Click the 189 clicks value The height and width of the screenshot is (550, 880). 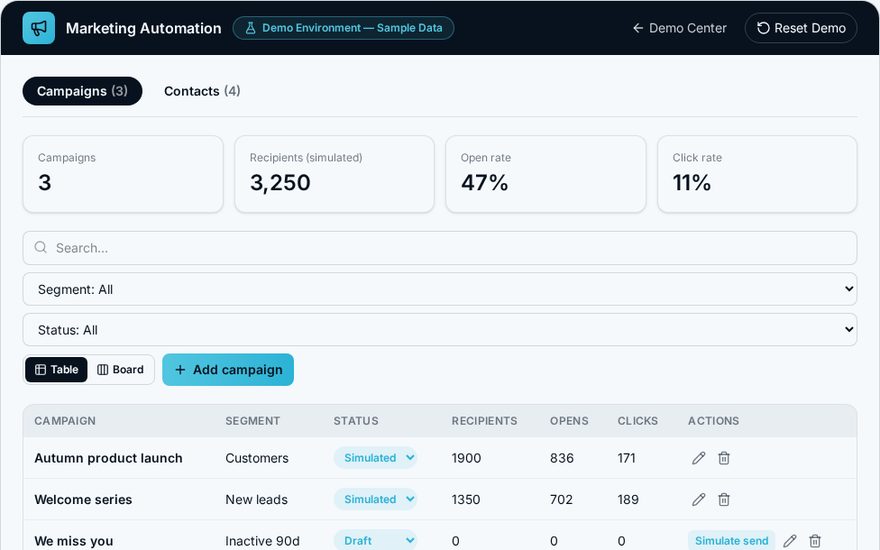(x=628, y=499)
